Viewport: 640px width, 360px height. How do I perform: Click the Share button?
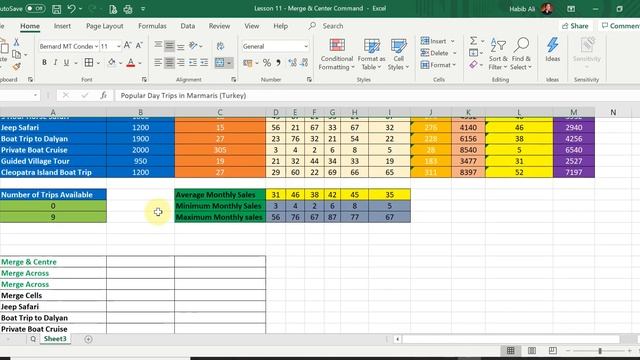coord(575,26)
